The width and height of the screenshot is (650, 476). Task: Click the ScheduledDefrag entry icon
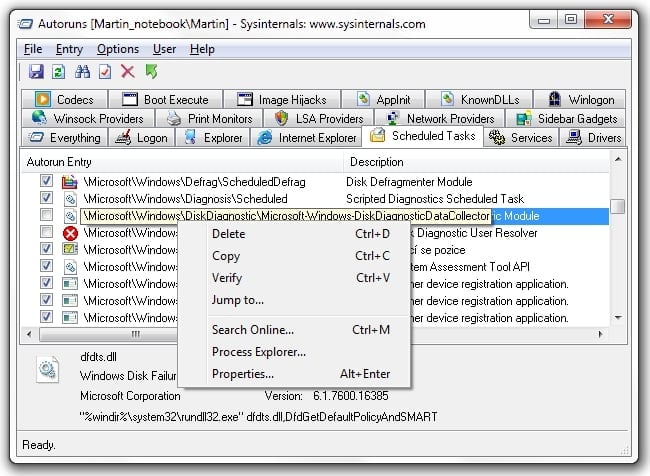pyautogui.click(x=70, y=182)
